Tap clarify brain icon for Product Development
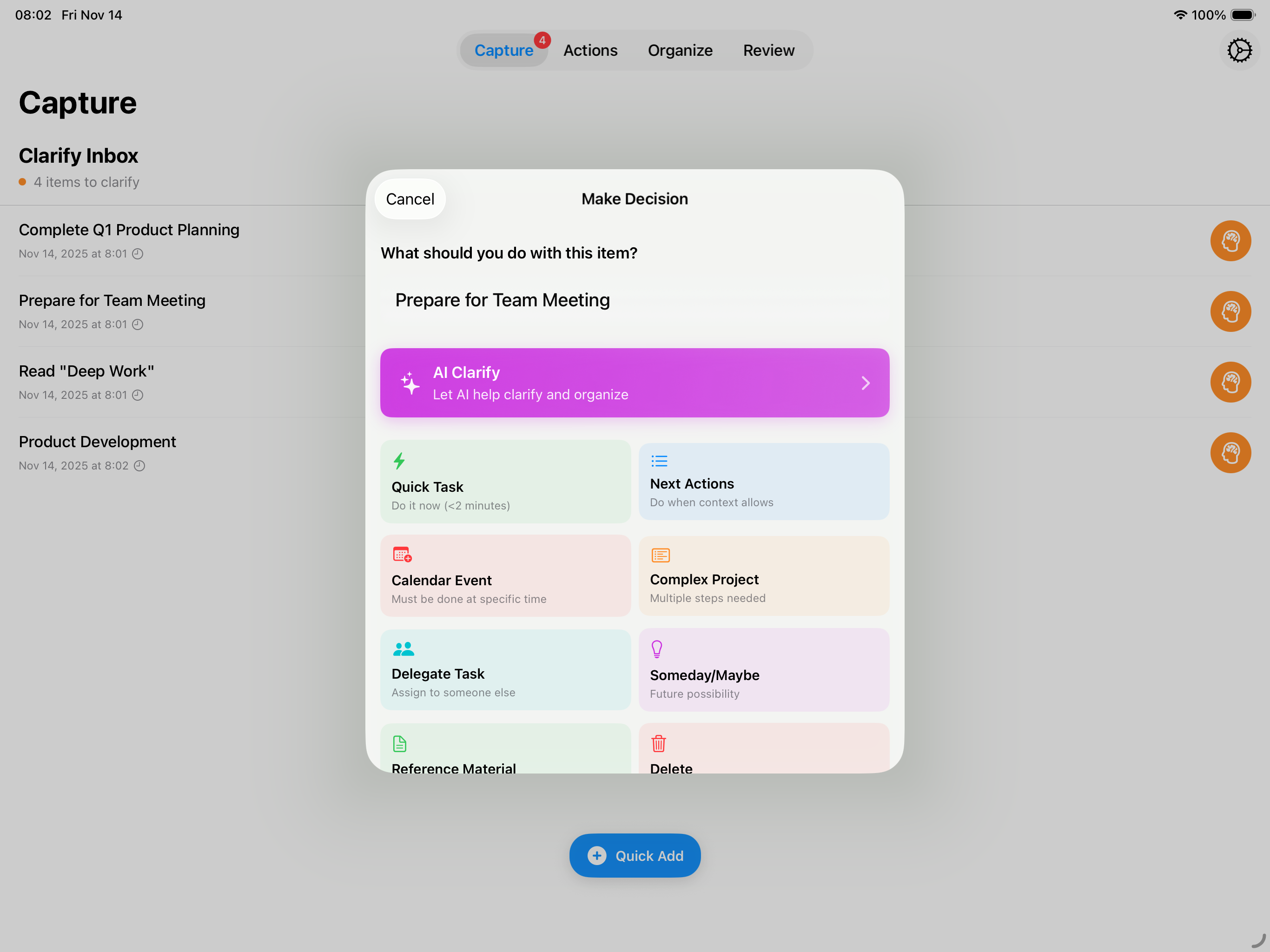The height and width of the screenshot is (952, 1270). coord(1230,452)
